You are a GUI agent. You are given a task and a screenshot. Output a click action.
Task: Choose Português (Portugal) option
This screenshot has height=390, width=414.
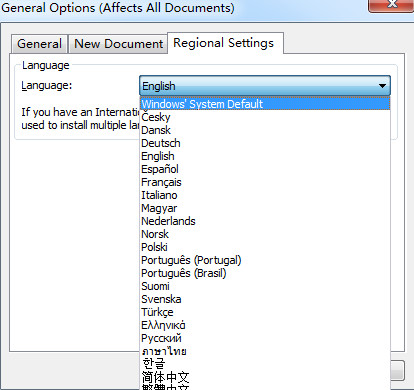(265, 260)
